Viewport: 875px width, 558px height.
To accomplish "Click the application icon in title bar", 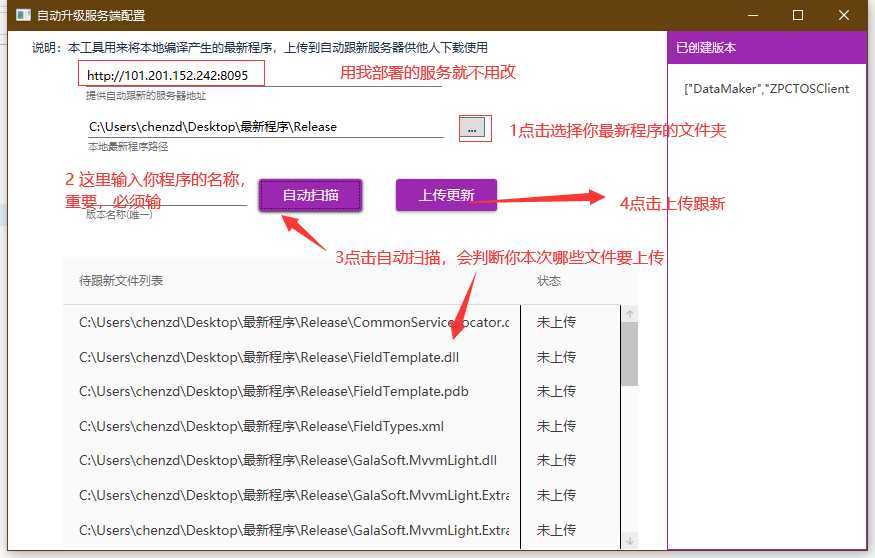I will click(x=23, y=15).
